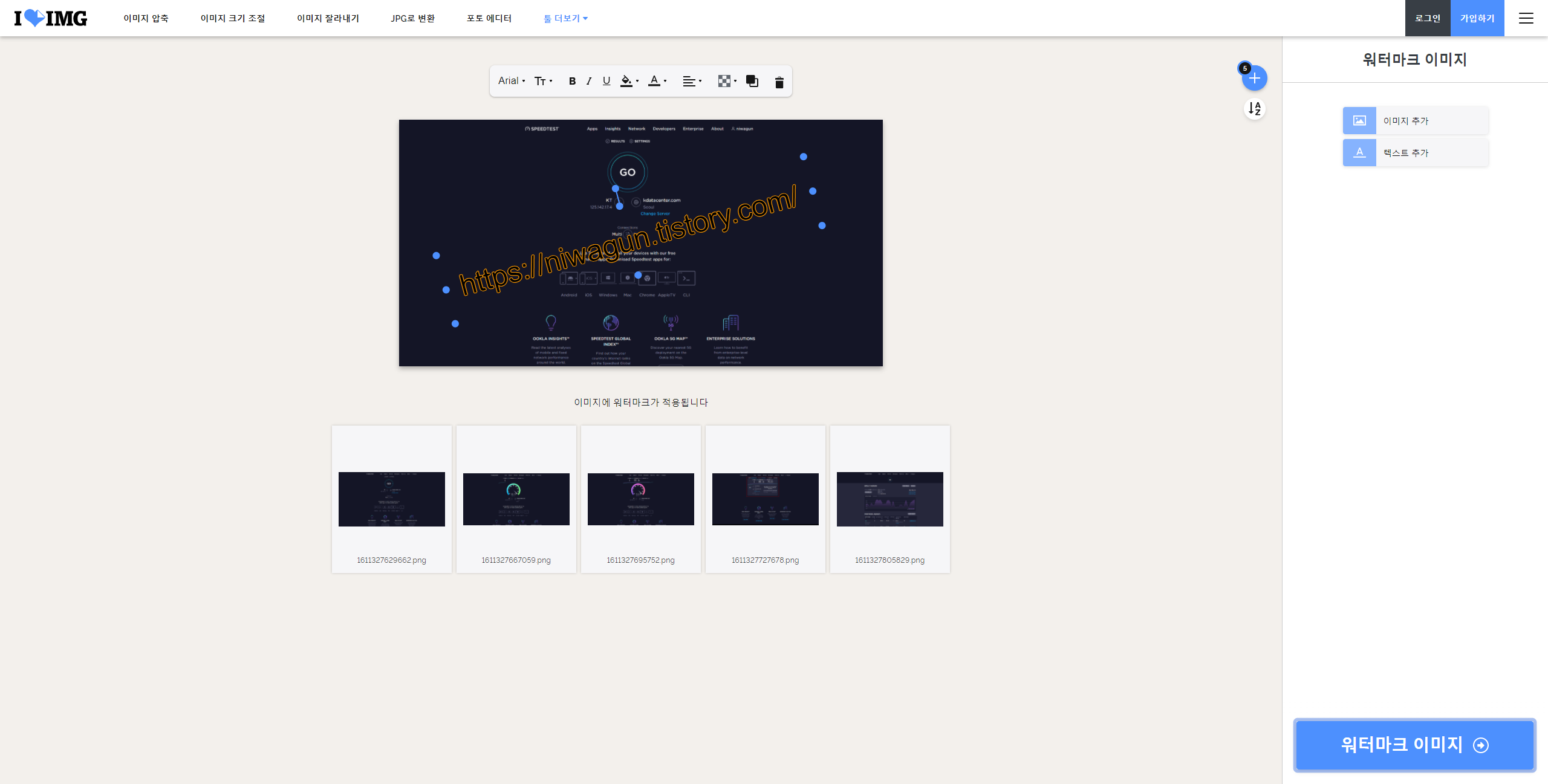This screenshot has width=1548, height=784.
Task: Select thumbnail 1611327727678.png
Action: tap(766, 499)
